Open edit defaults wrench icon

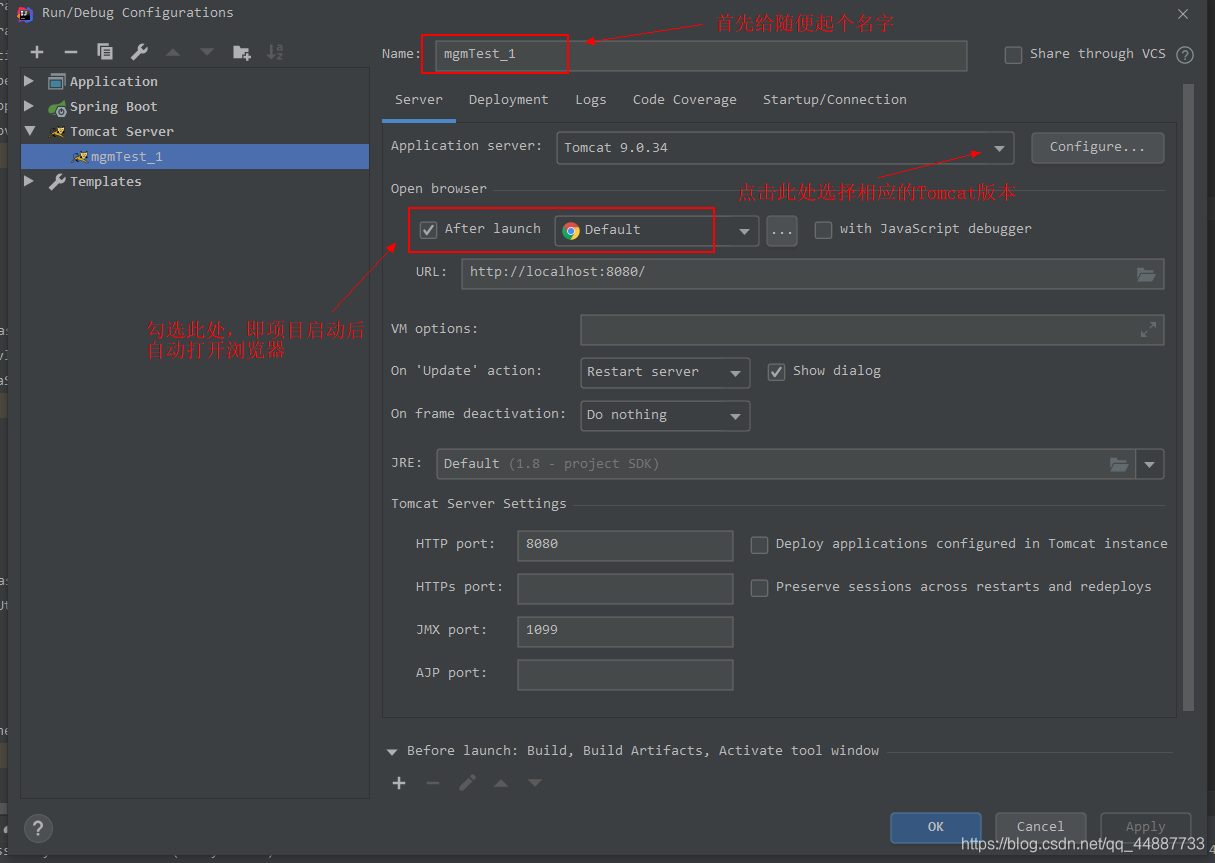pos(139,52)
